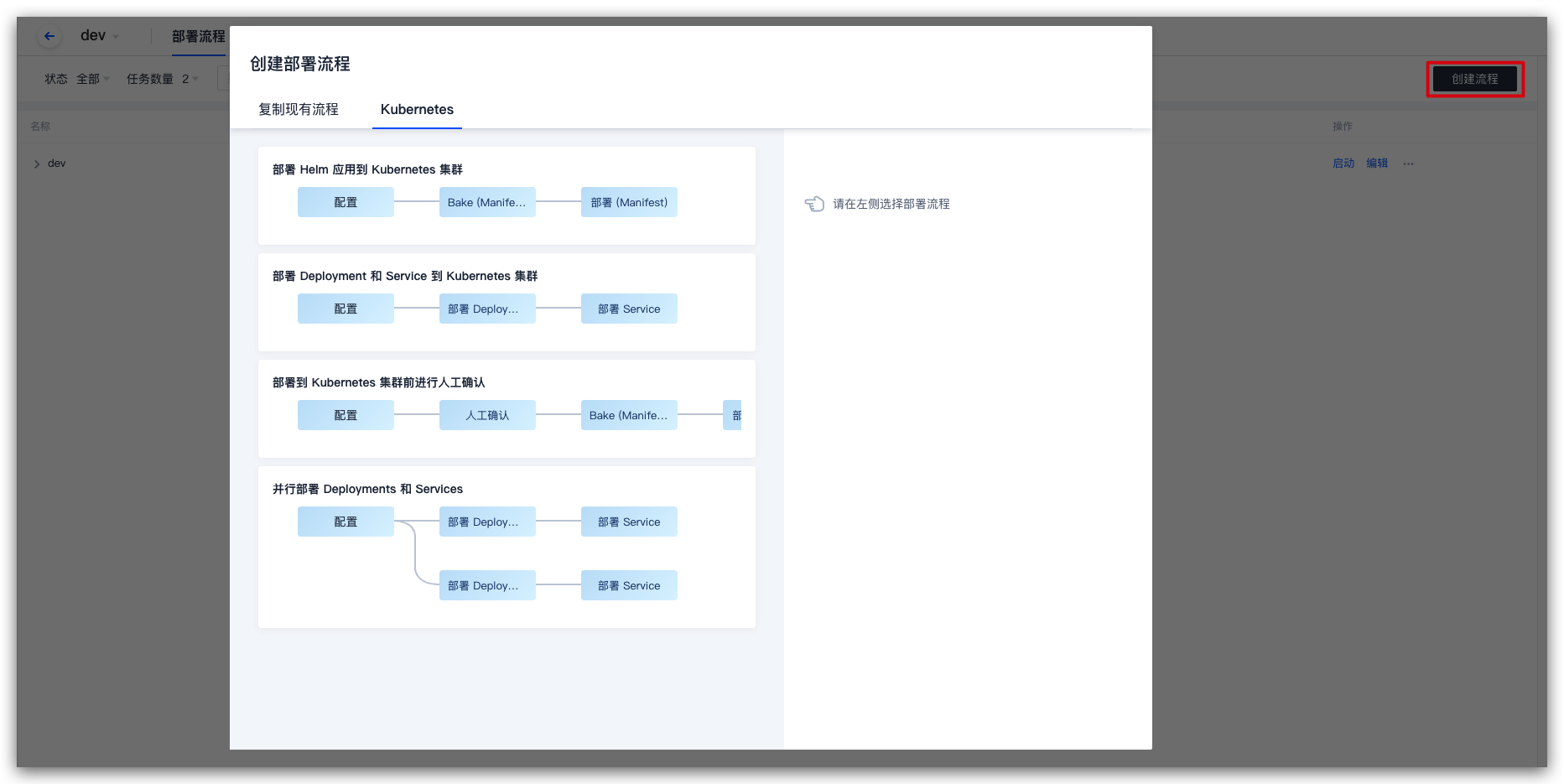
Task: Open the dev project dropdown
Action: point(100,36)
